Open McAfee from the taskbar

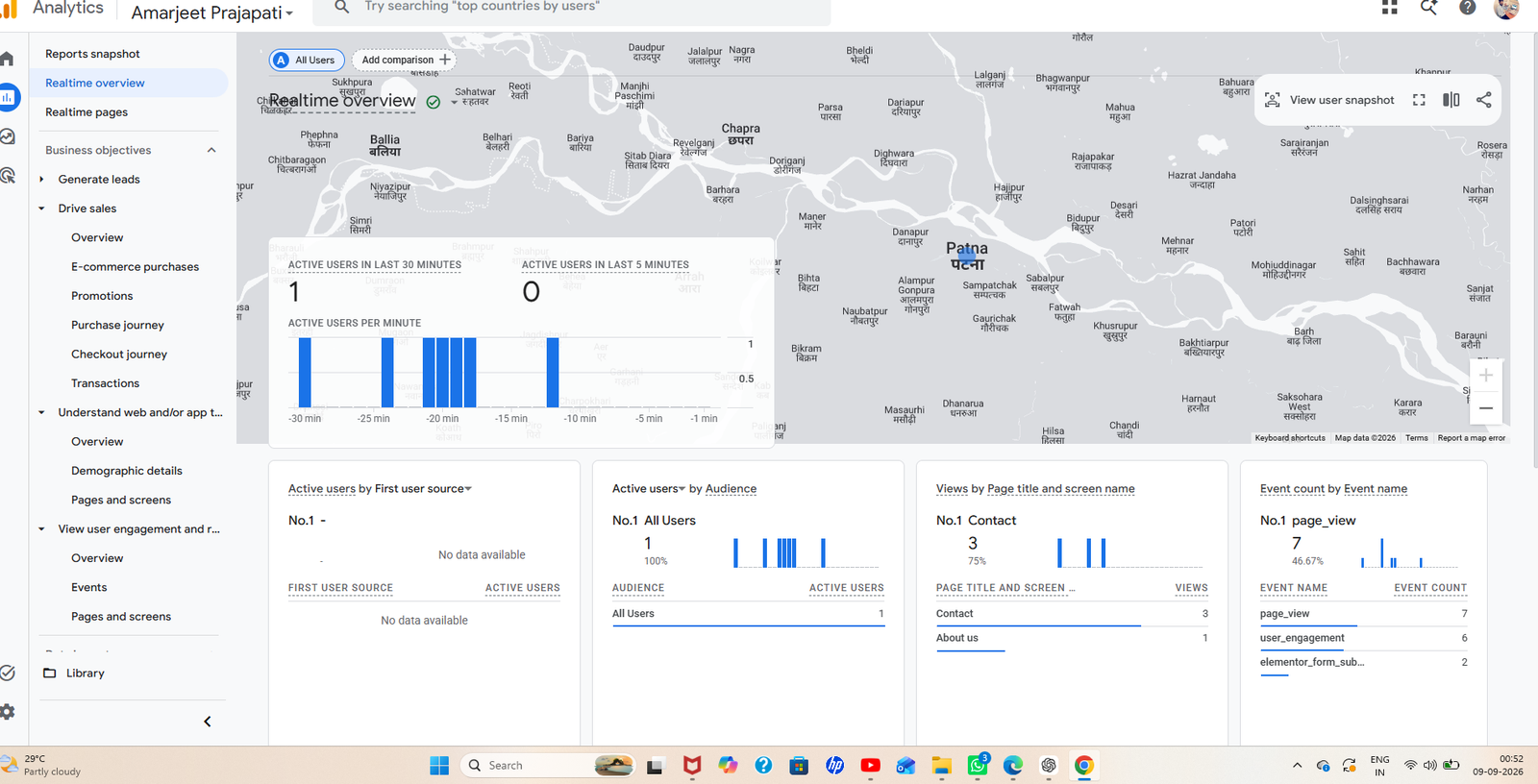coord(692,766)
